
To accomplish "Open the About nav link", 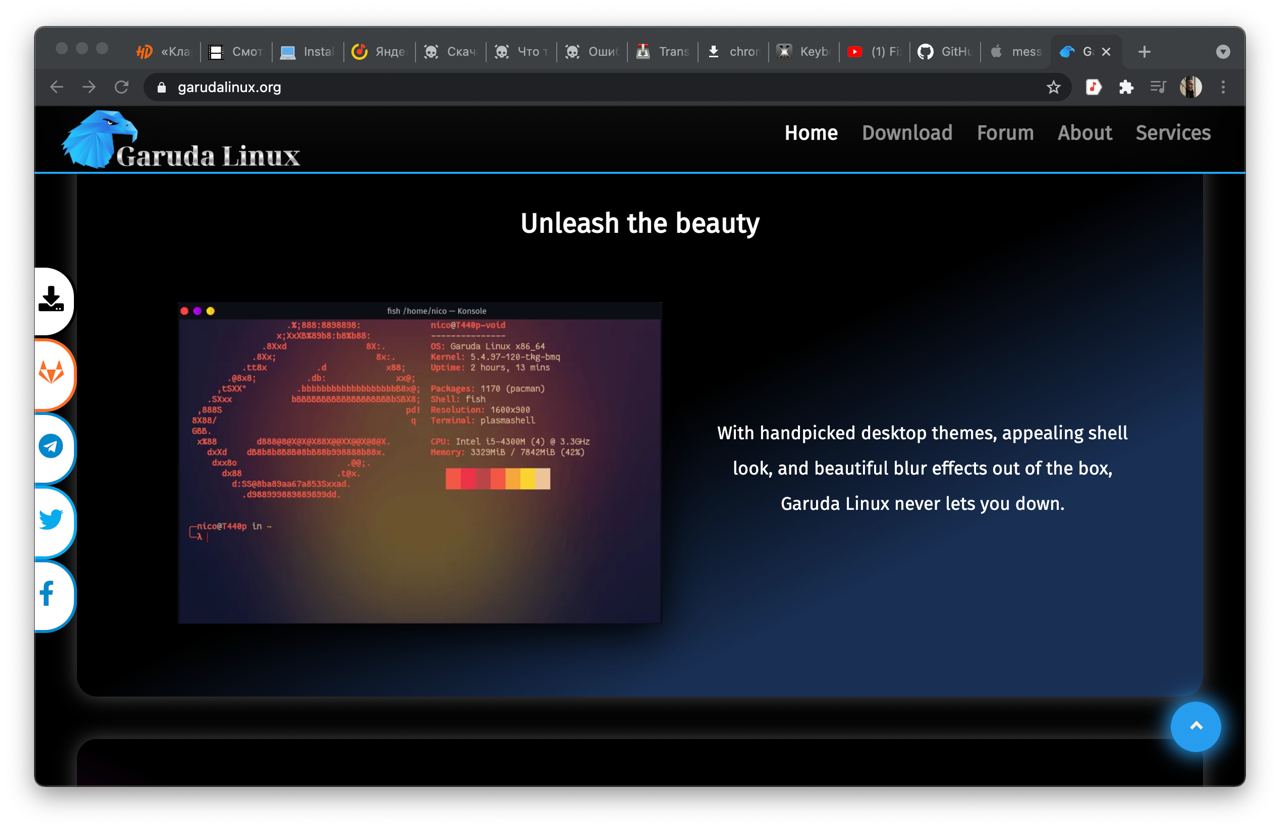I will [1085, 133].
